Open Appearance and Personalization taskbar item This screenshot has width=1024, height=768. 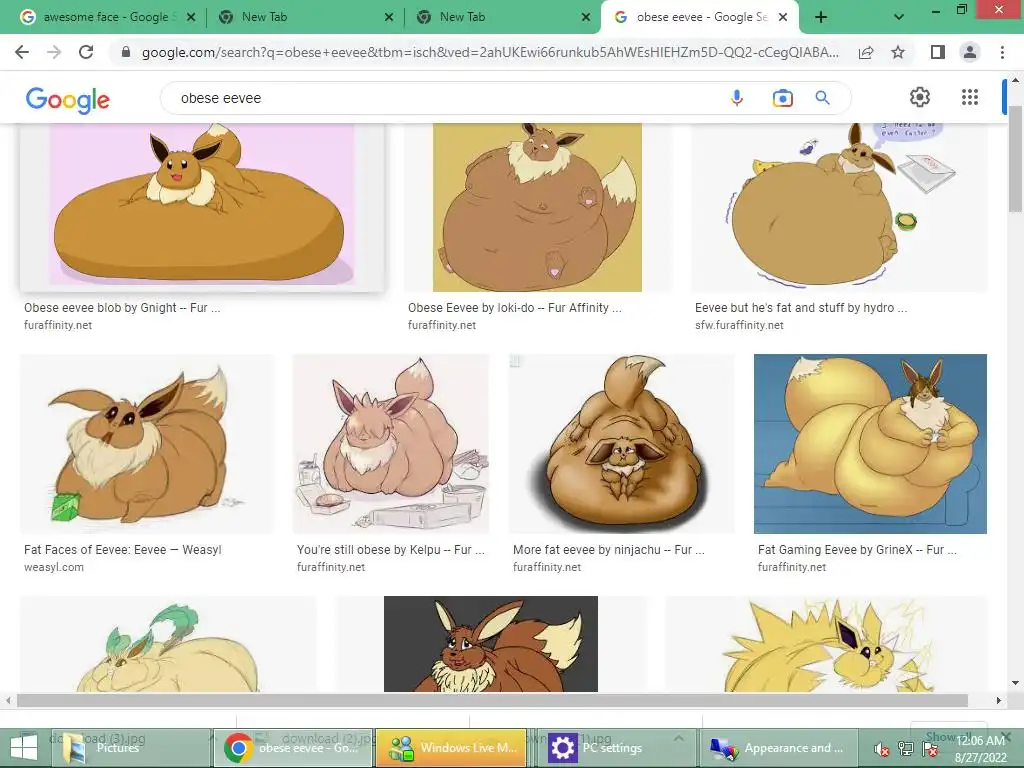[x=777, y=748]
